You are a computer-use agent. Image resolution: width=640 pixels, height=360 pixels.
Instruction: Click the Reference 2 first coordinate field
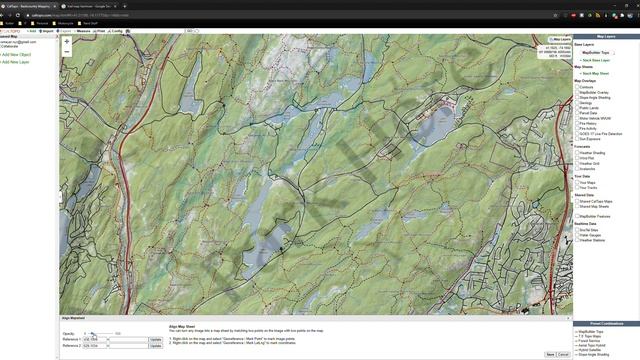pyautogui.click(x=94, y=345)
